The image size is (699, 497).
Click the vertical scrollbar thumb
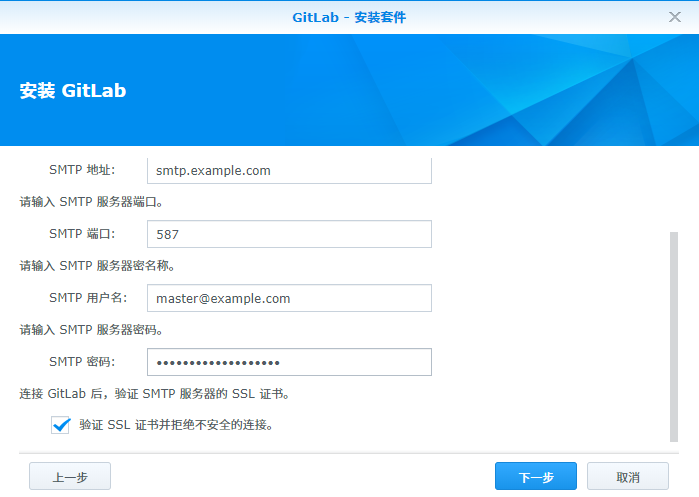click(674, 337)
